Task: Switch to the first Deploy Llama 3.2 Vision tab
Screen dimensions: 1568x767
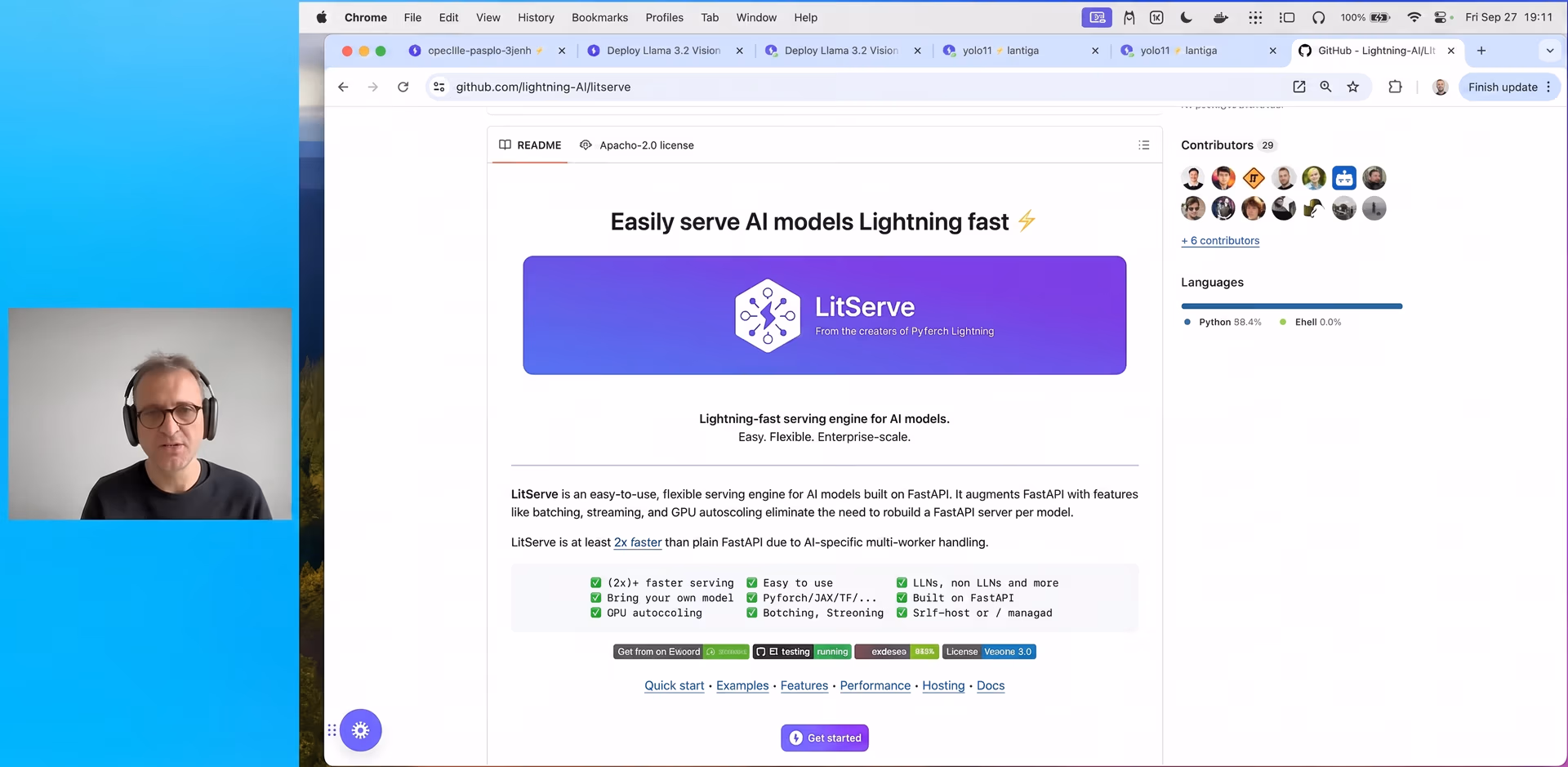Action: pos(663,51)
